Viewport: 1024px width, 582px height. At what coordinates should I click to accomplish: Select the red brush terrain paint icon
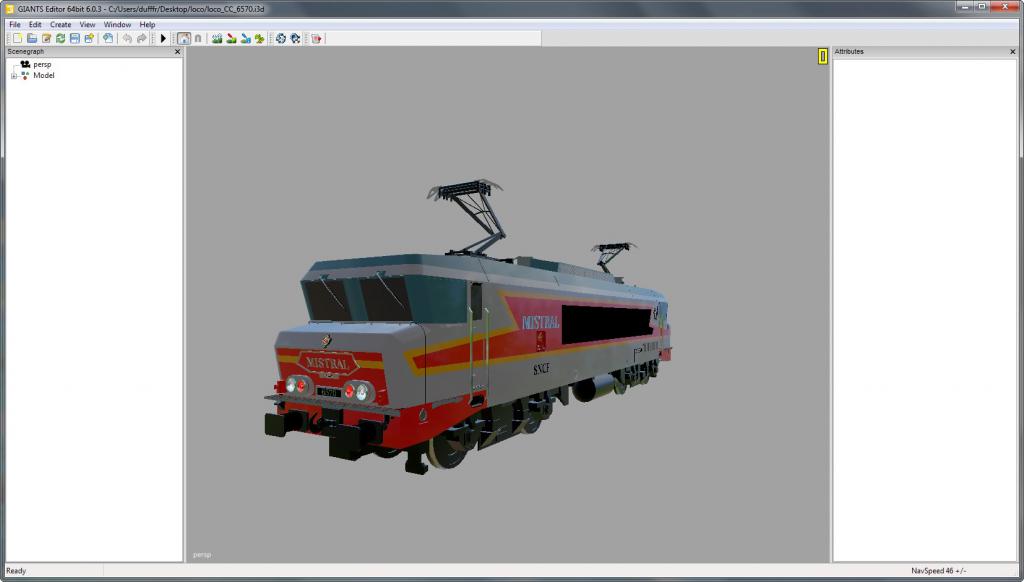tap(232, 39)
